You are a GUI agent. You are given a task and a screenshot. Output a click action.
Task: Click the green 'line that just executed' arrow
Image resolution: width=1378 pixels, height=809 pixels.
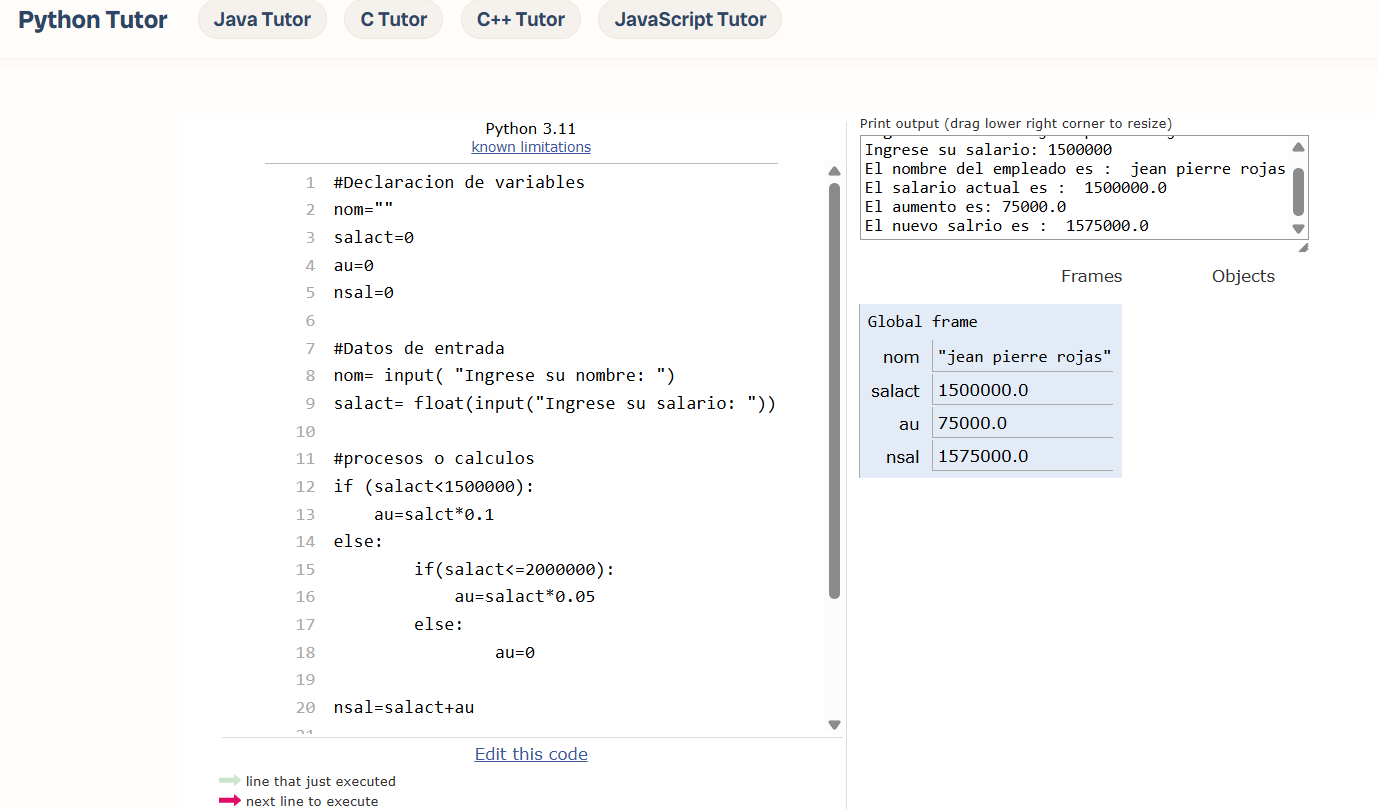[x=230, y=781]
